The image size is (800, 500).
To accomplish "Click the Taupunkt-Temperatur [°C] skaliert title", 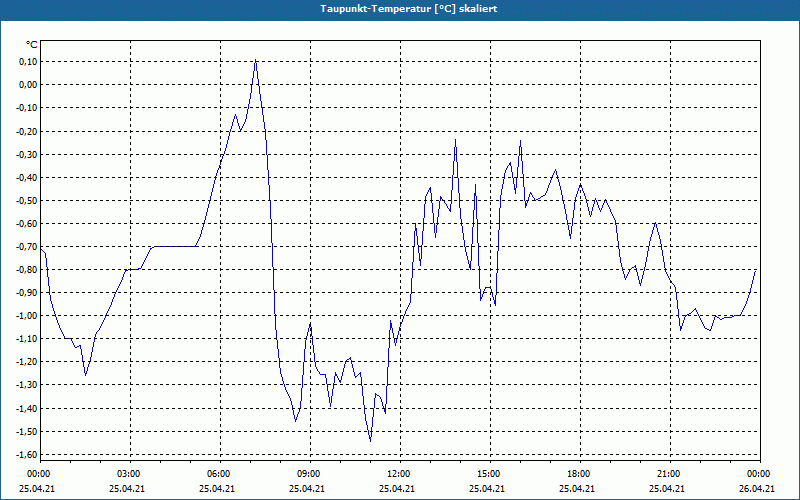I will [408, 9].
